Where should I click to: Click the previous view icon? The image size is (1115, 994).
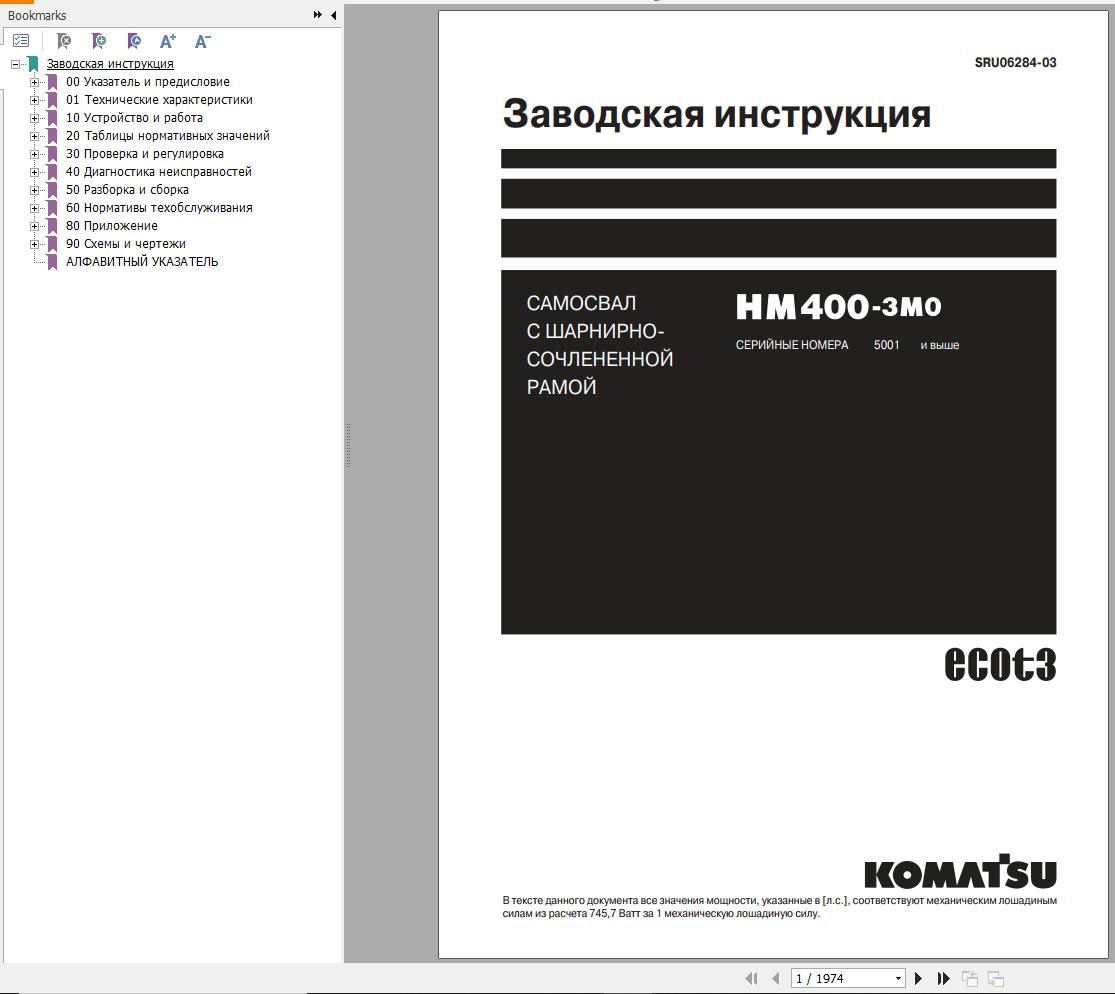[x=969, y=978]
